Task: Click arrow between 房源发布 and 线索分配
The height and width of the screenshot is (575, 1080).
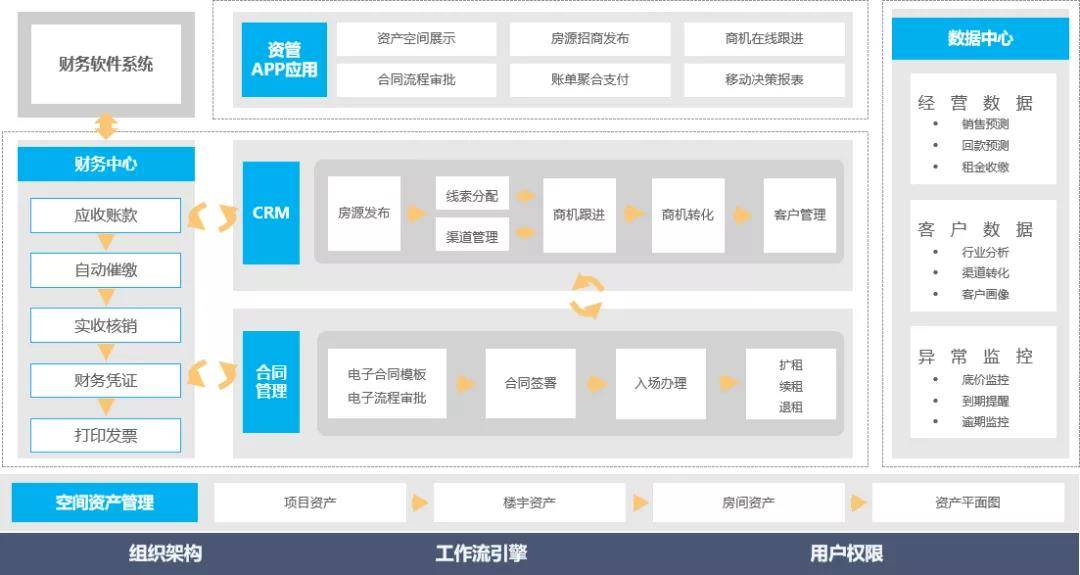Action: [415, 213]
